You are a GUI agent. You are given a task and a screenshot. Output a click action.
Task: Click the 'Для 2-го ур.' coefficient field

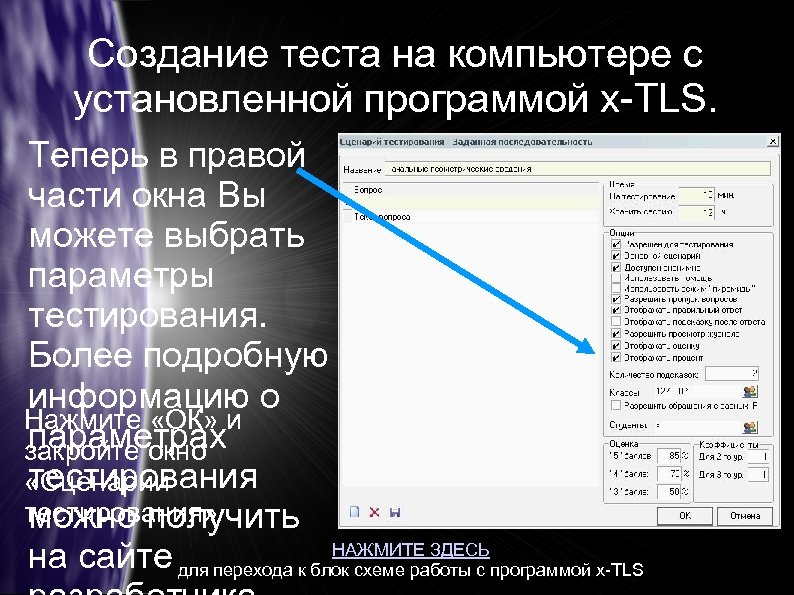coord(758,457)
